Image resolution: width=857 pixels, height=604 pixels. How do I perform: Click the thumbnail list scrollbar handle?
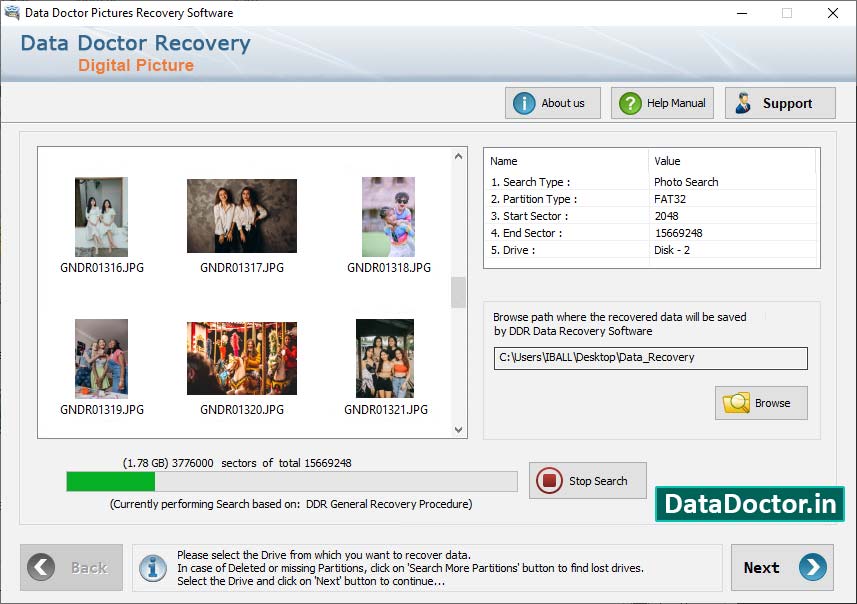459,292
